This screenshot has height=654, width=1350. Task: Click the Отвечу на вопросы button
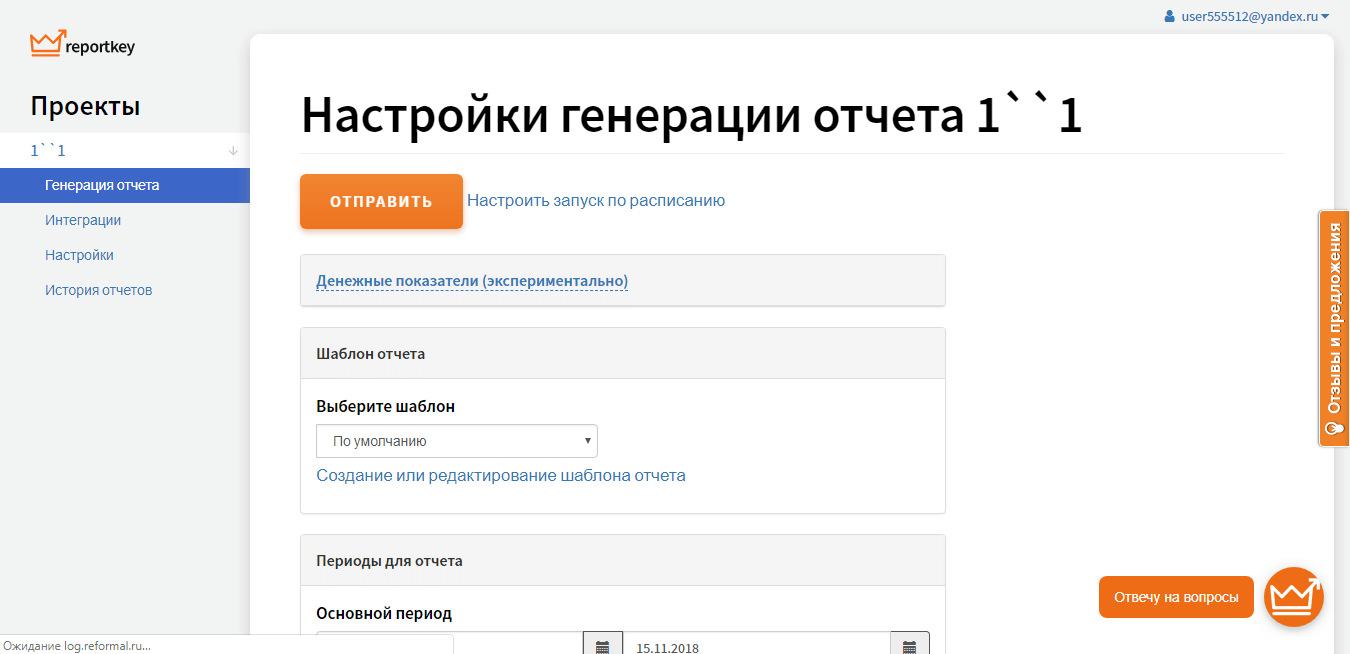click(x=1175, y=597)
